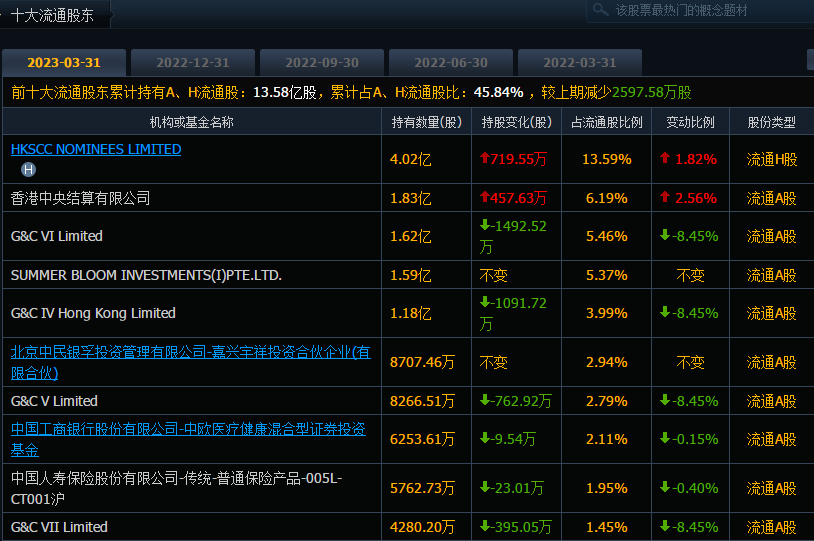
Task: Select the G&C VI Limited row name
Action: click(x=57, y=236)
